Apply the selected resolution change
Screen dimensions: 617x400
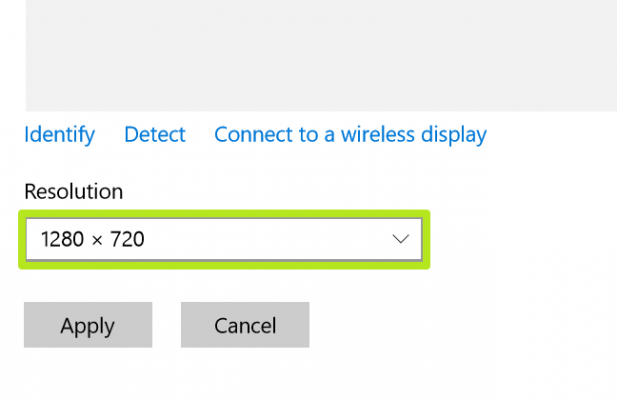pos(88,325)
